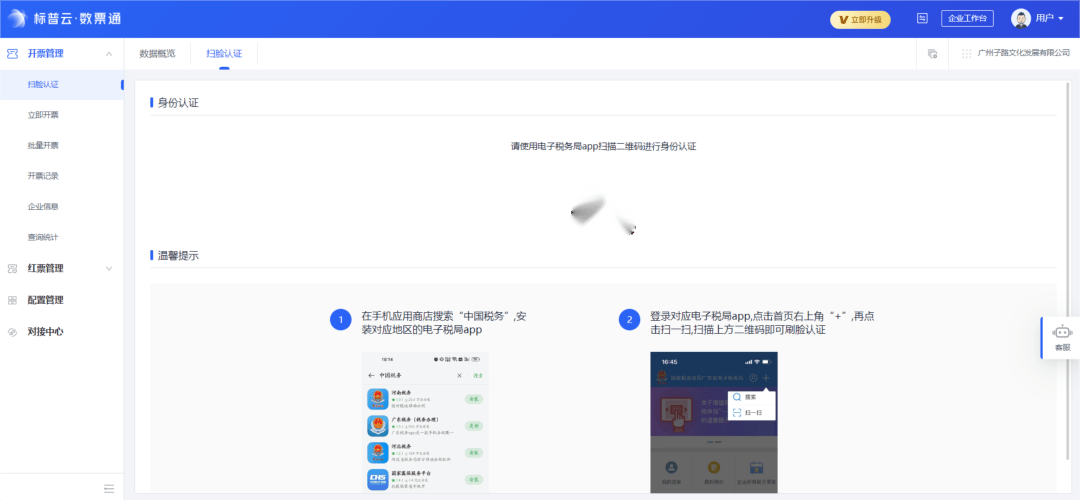
Task: Click the user avatar picture
Action: 1021,18
